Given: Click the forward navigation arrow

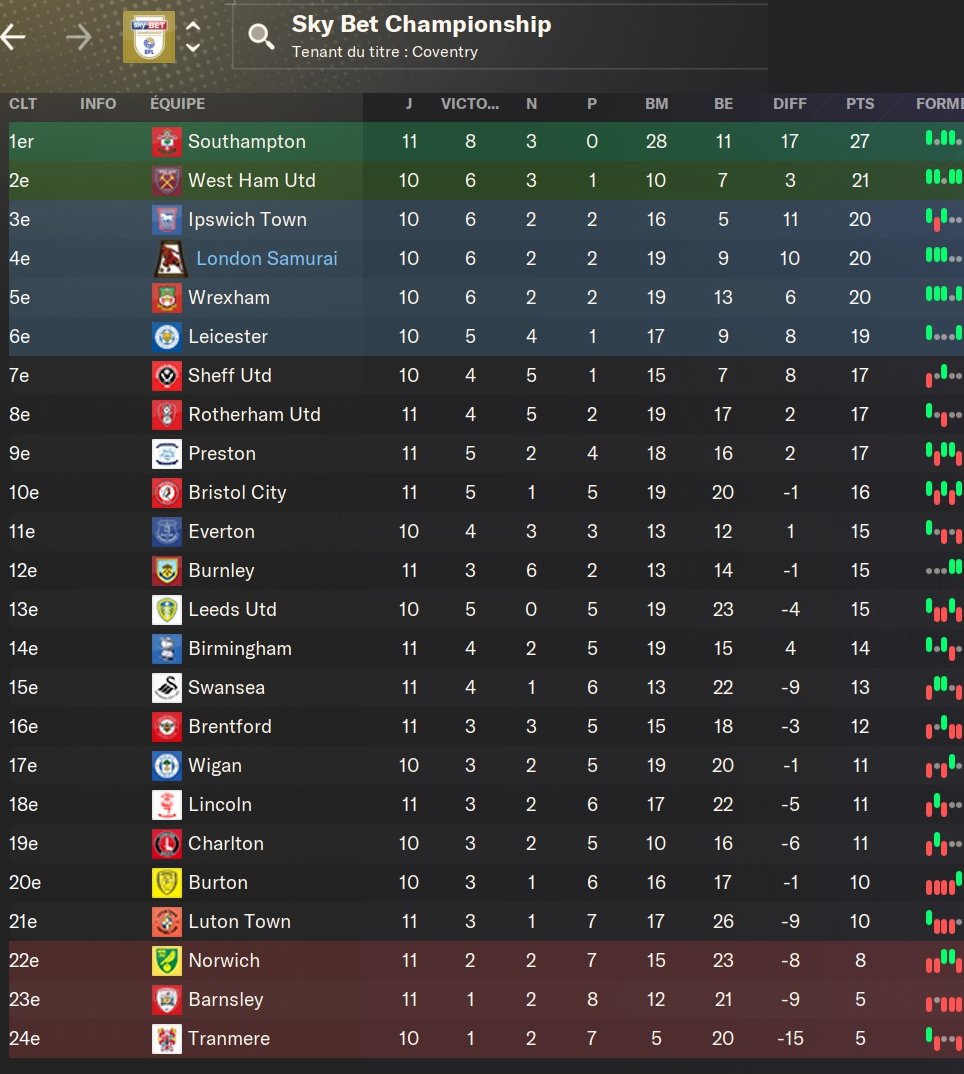Looking at the screenshot, I should [x=78, y=38].
